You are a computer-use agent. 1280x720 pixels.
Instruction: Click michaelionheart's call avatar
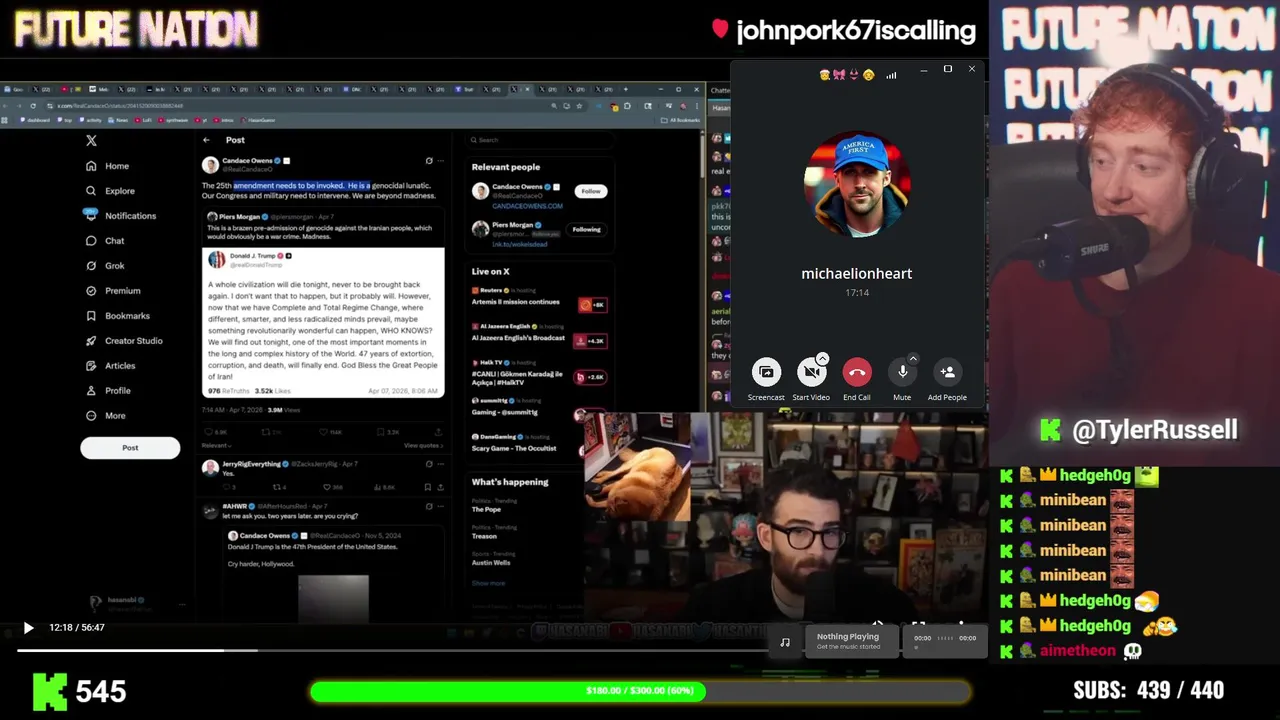tap(857, 186)
